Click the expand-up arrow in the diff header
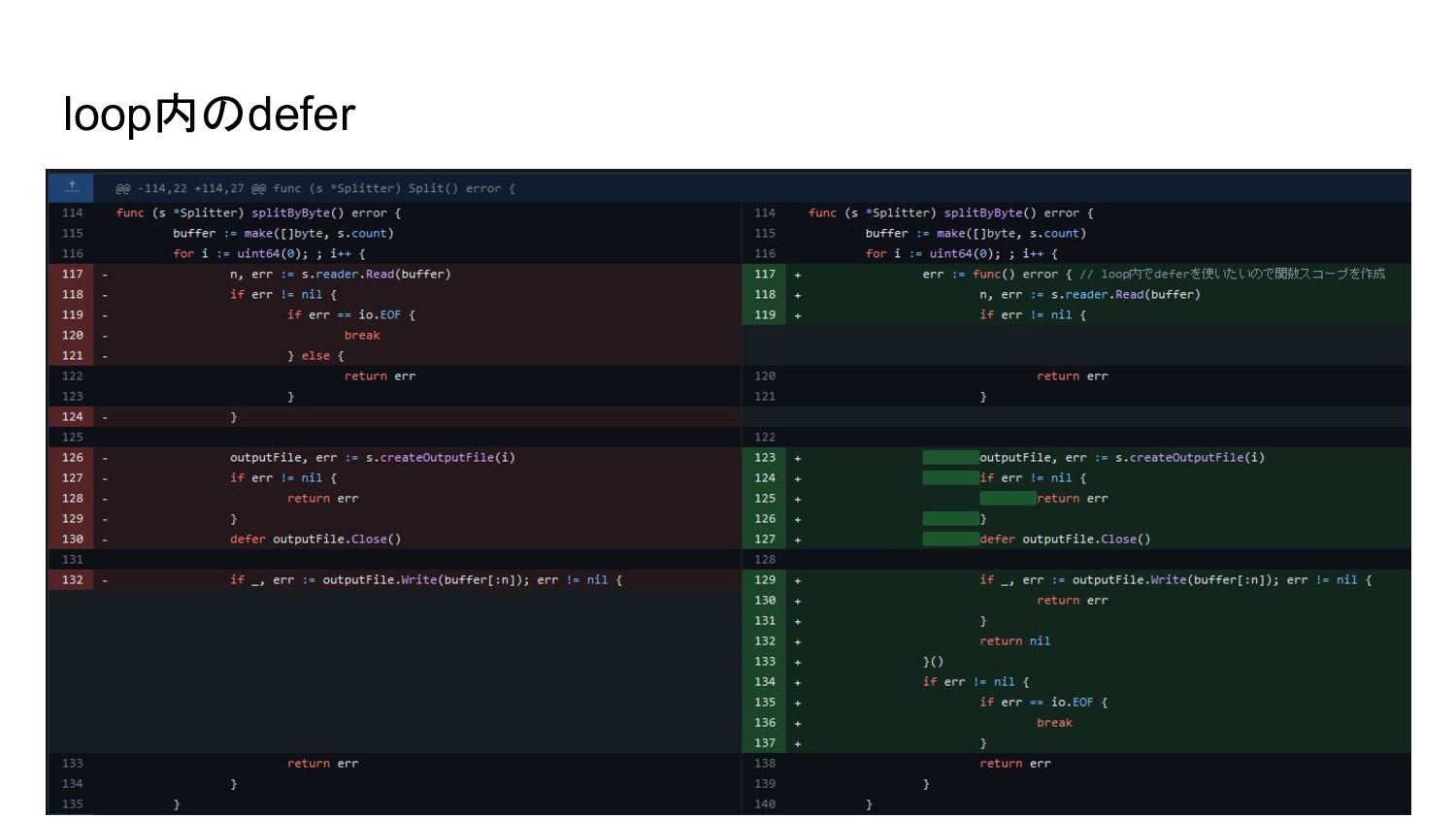This screenshot has width=1456, height=819. pyautogui.click(x=72, y=187)
